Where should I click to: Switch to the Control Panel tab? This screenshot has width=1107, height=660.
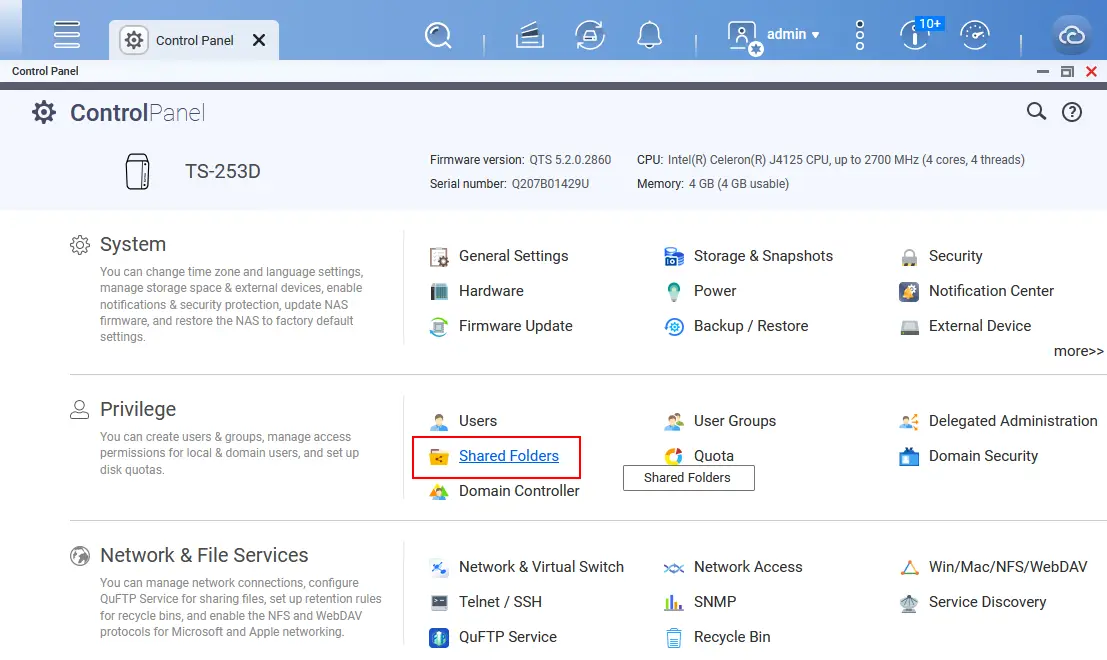(x=193, y=40)
